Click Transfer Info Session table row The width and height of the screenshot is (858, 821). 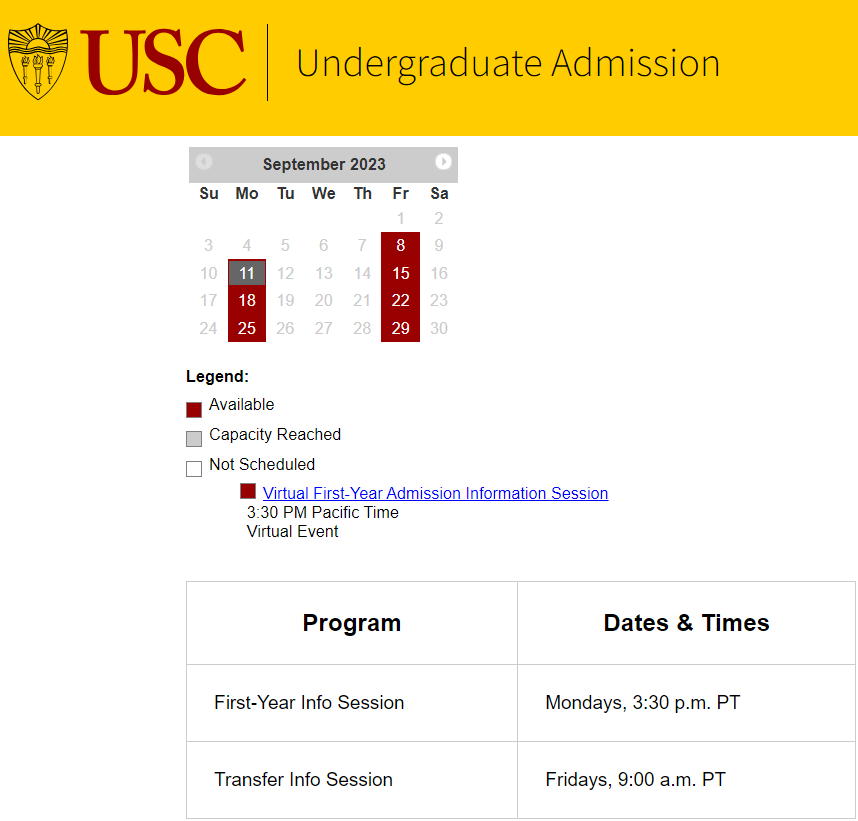[x=521, y=780]
